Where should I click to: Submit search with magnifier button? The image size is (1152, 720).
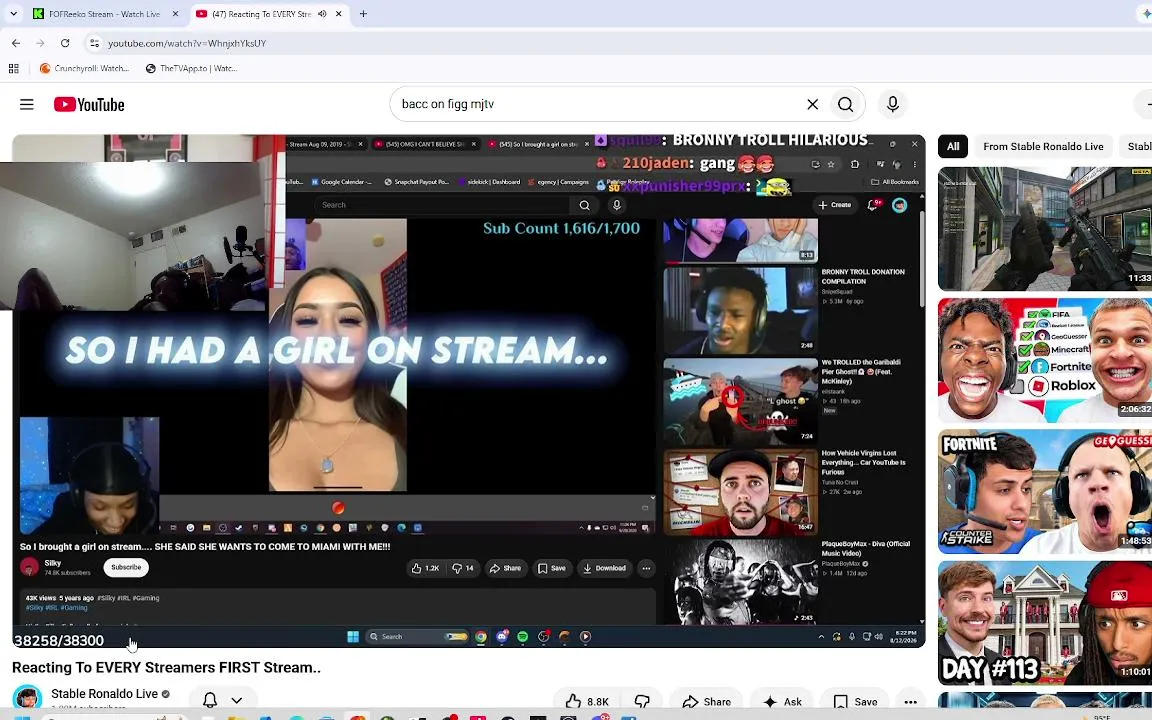point(846,104)
